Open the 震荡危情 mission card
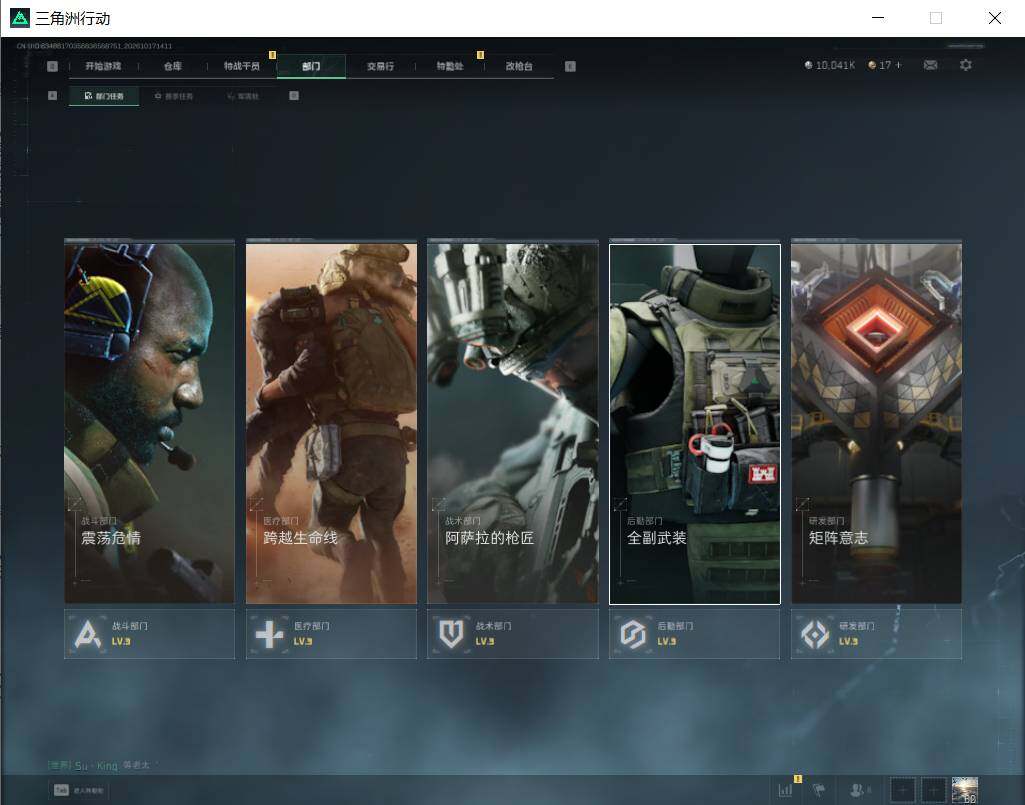 point(150,422)
